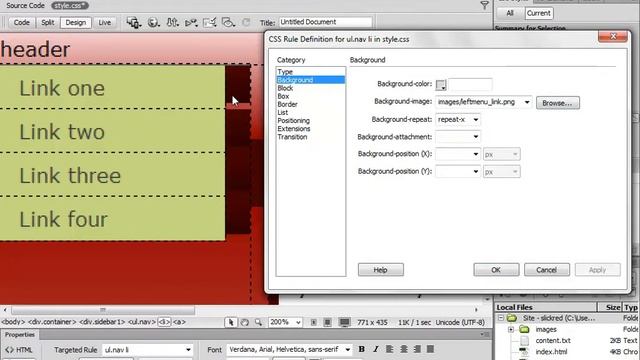Click the Cancel button in dialog

547,270
